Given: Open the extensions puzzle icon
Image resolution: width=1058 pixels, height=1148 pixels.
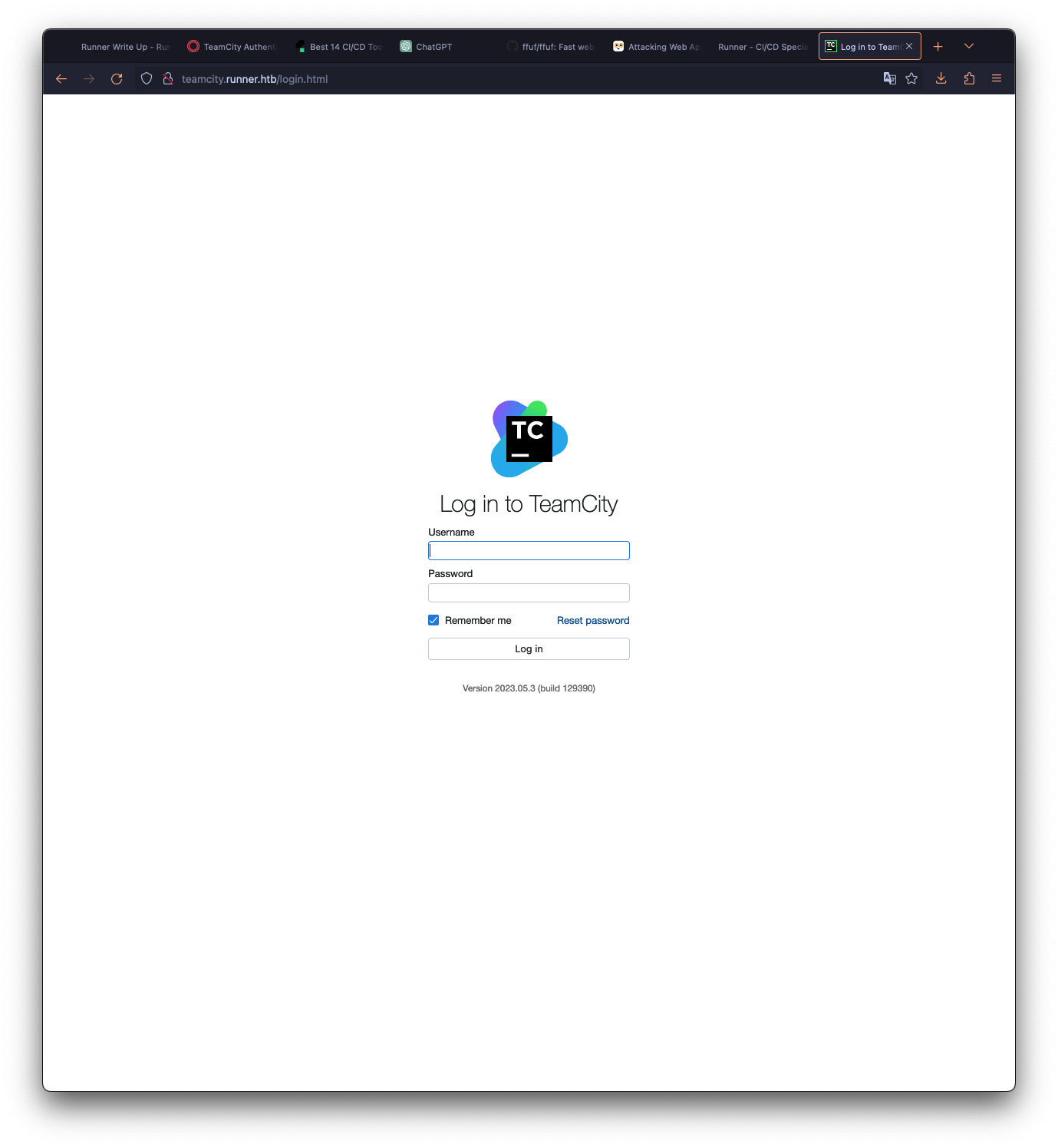Looking at the screenshot, I should click(x=969, y=78).
